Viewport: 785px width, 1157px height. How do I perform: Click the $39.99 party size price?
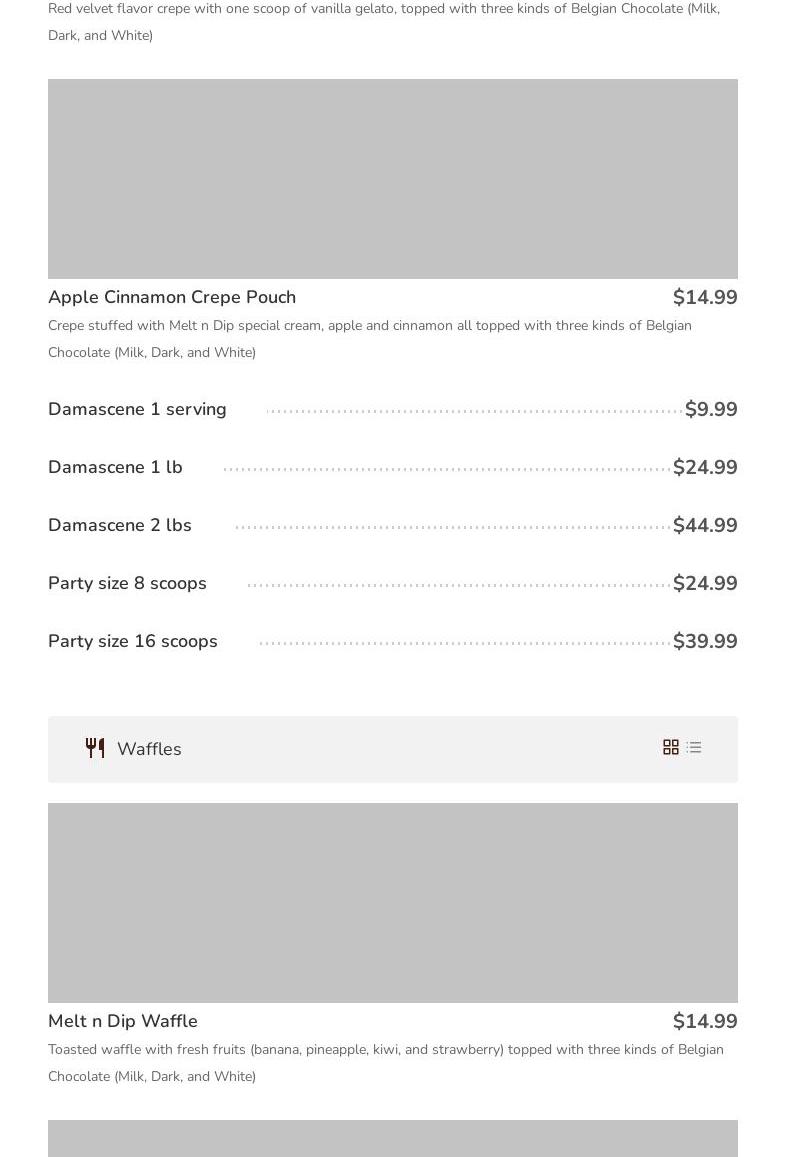[705, 641]
